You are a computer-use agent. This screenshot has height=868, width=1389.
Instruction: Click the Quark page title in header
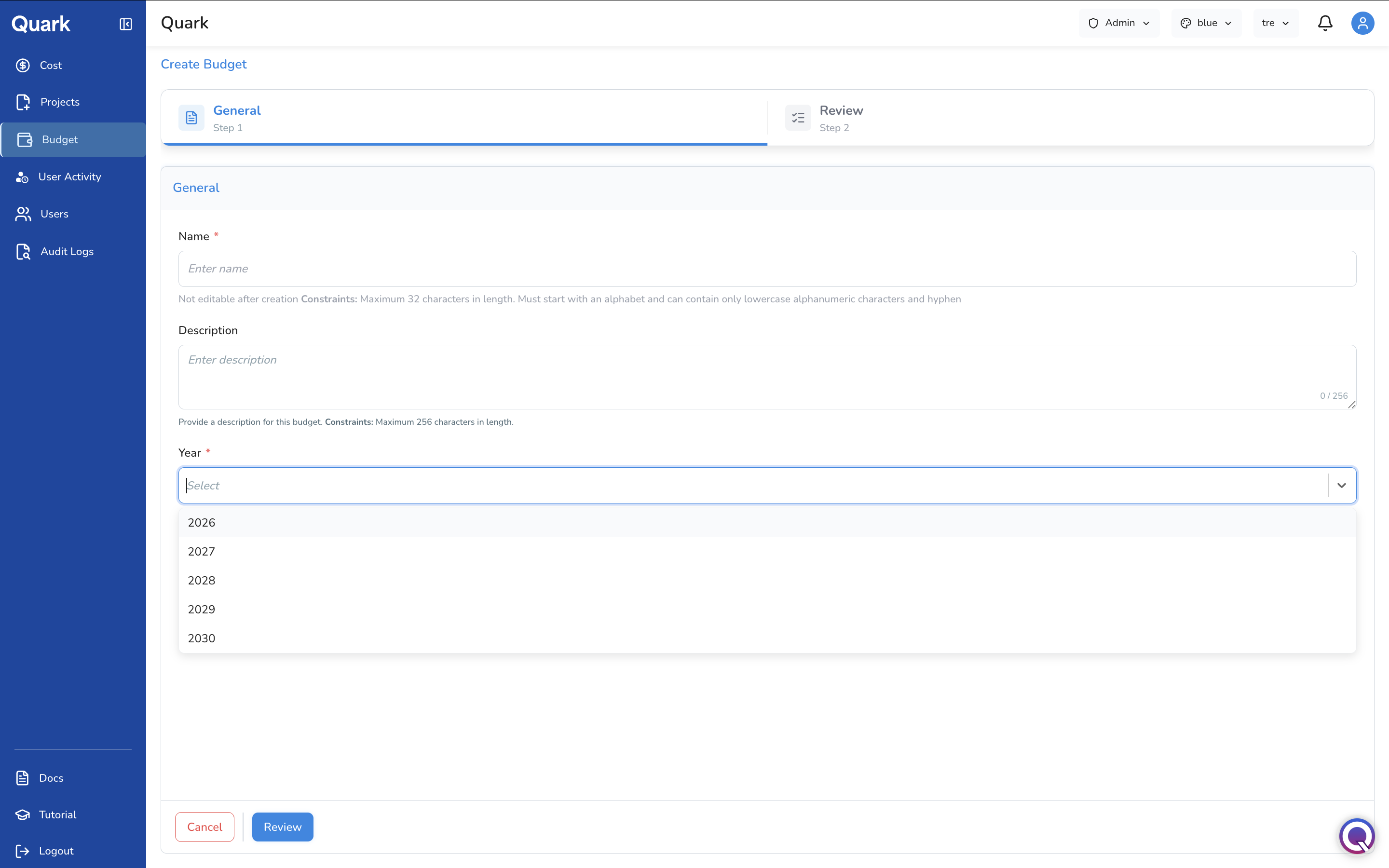click(x=184, y=23)
